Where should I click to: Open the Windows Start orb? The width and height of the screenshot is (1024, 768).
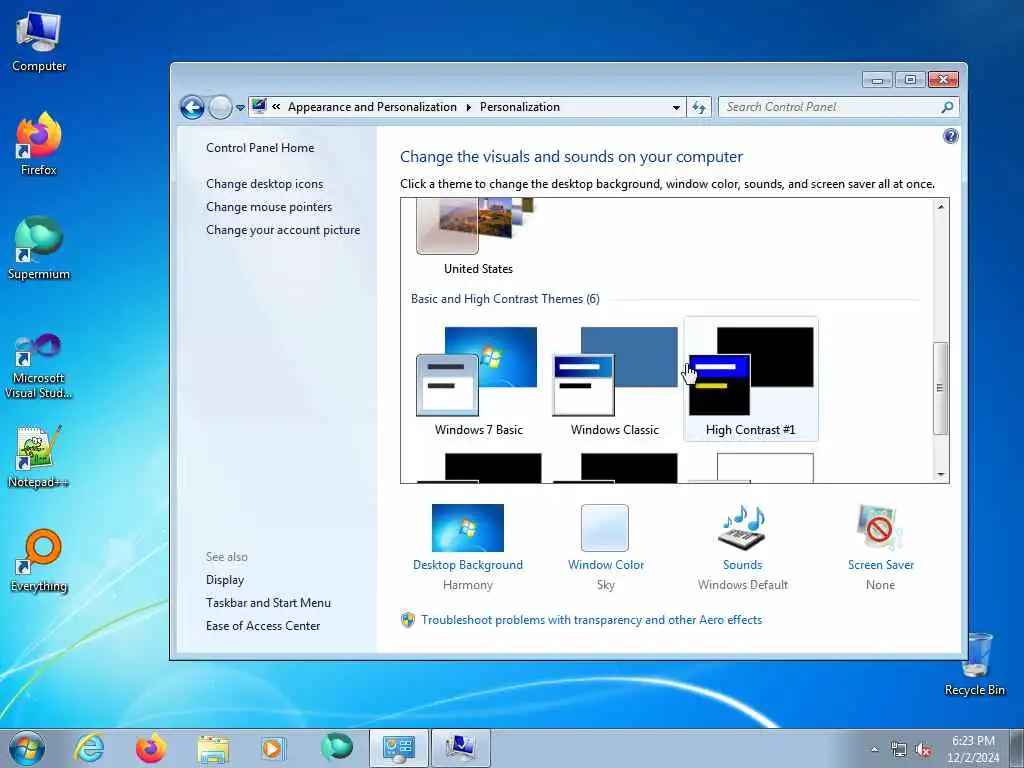point(27,748)
